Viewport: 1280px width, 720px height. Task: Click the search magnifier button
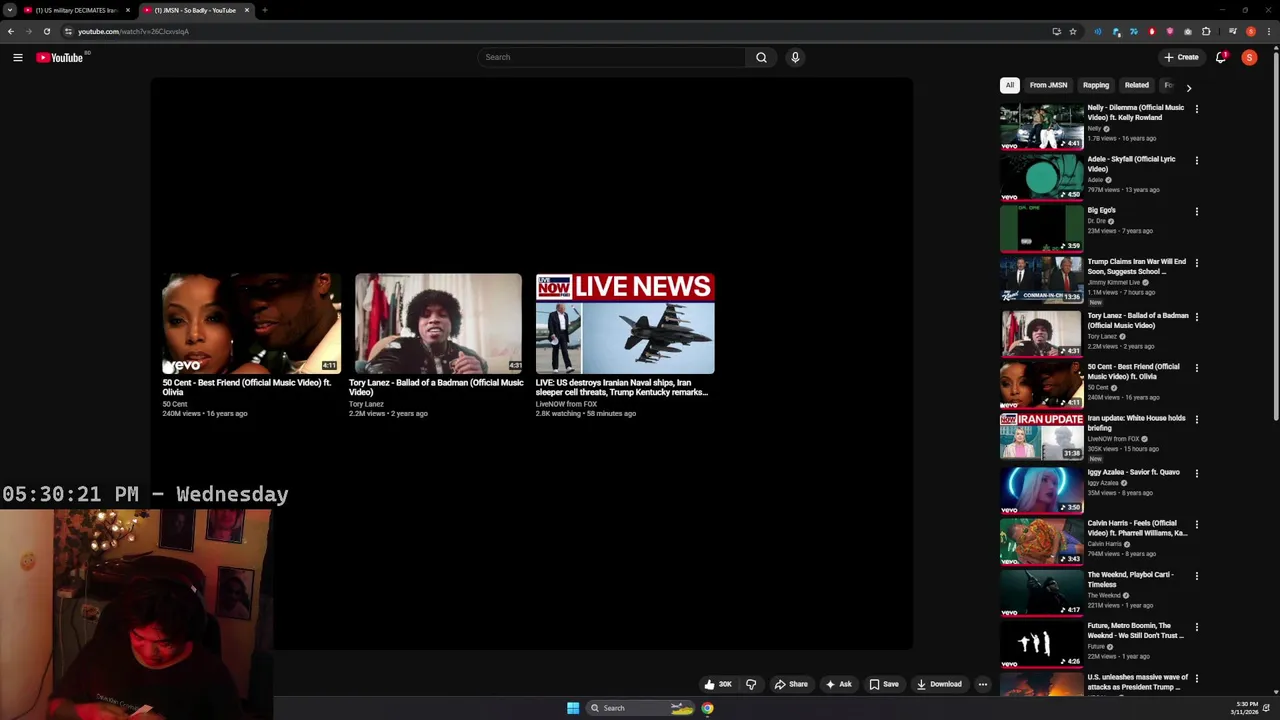(x=761, y=57)
